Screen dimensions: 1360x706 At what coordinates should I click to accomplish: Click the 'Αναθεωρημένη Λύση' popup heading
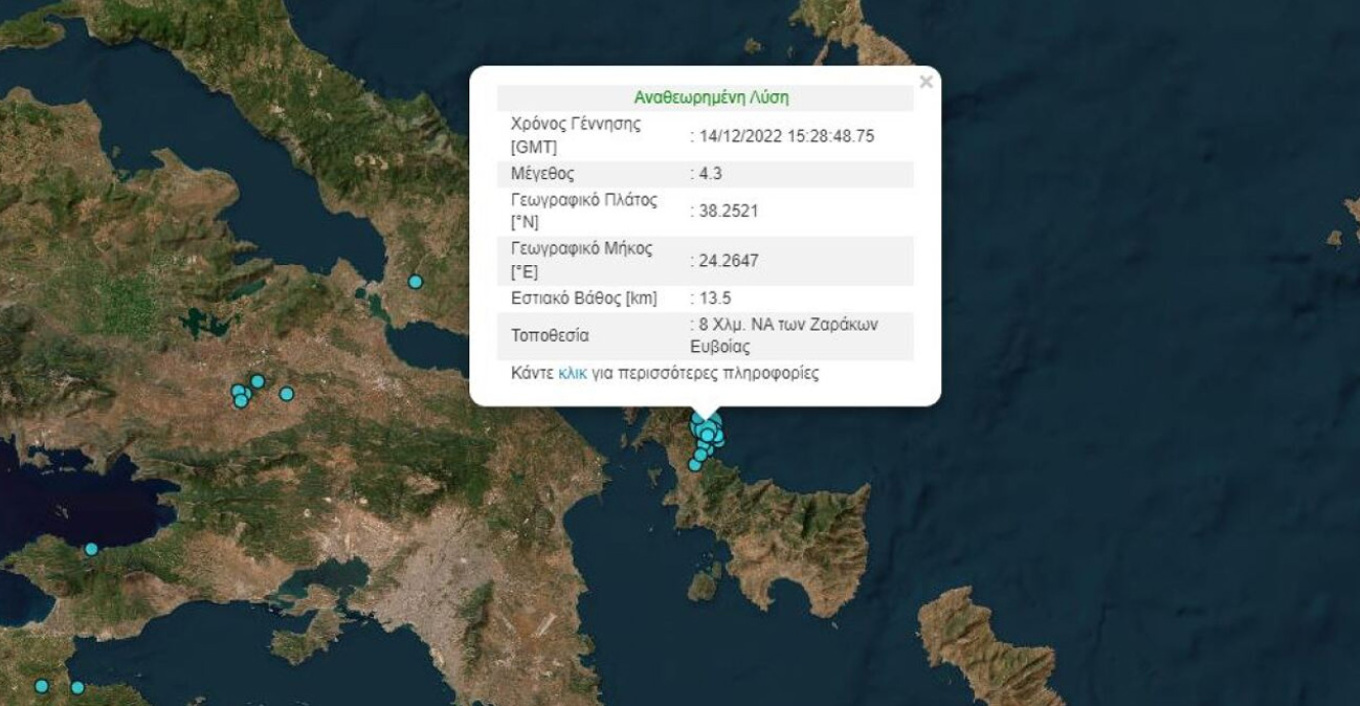(711, 97)
